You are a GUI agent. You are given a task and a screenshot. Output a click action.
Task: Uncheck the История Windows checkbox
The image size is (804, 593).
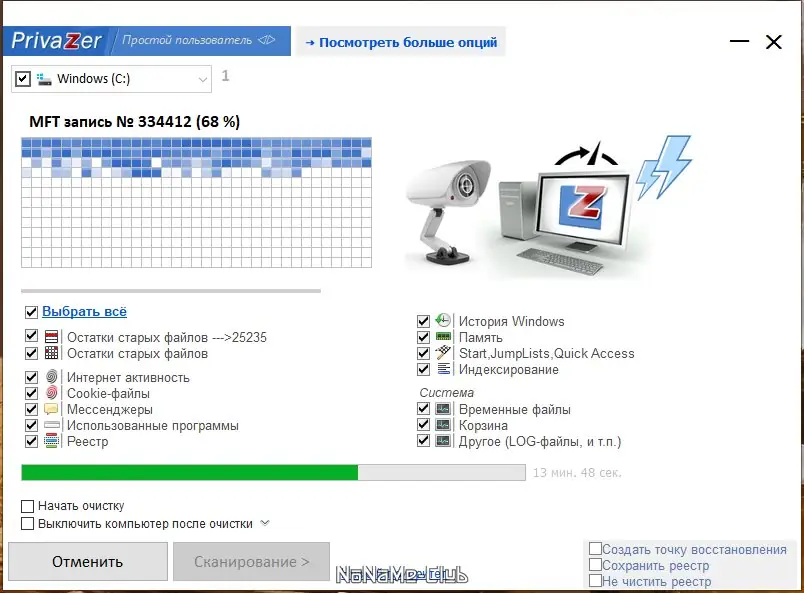tap(423, 321)
